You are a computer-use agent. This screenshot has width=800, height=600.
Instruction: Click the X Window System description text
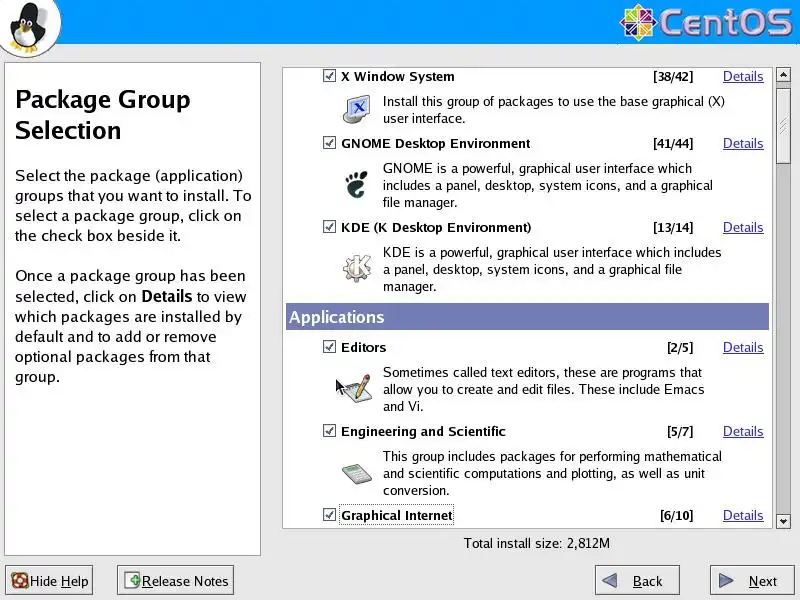554,110
